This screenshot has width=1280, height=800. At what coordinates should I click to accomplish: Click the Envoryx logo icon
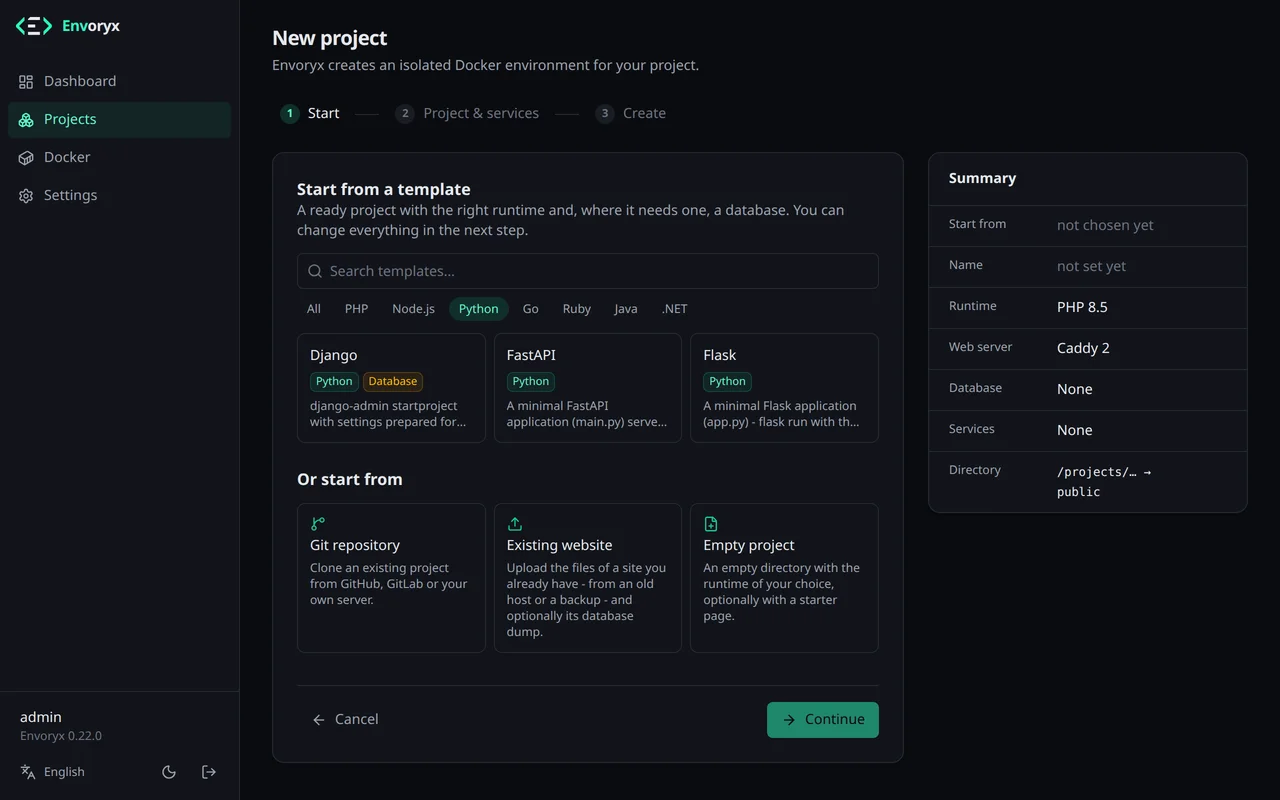coord(34,26)
